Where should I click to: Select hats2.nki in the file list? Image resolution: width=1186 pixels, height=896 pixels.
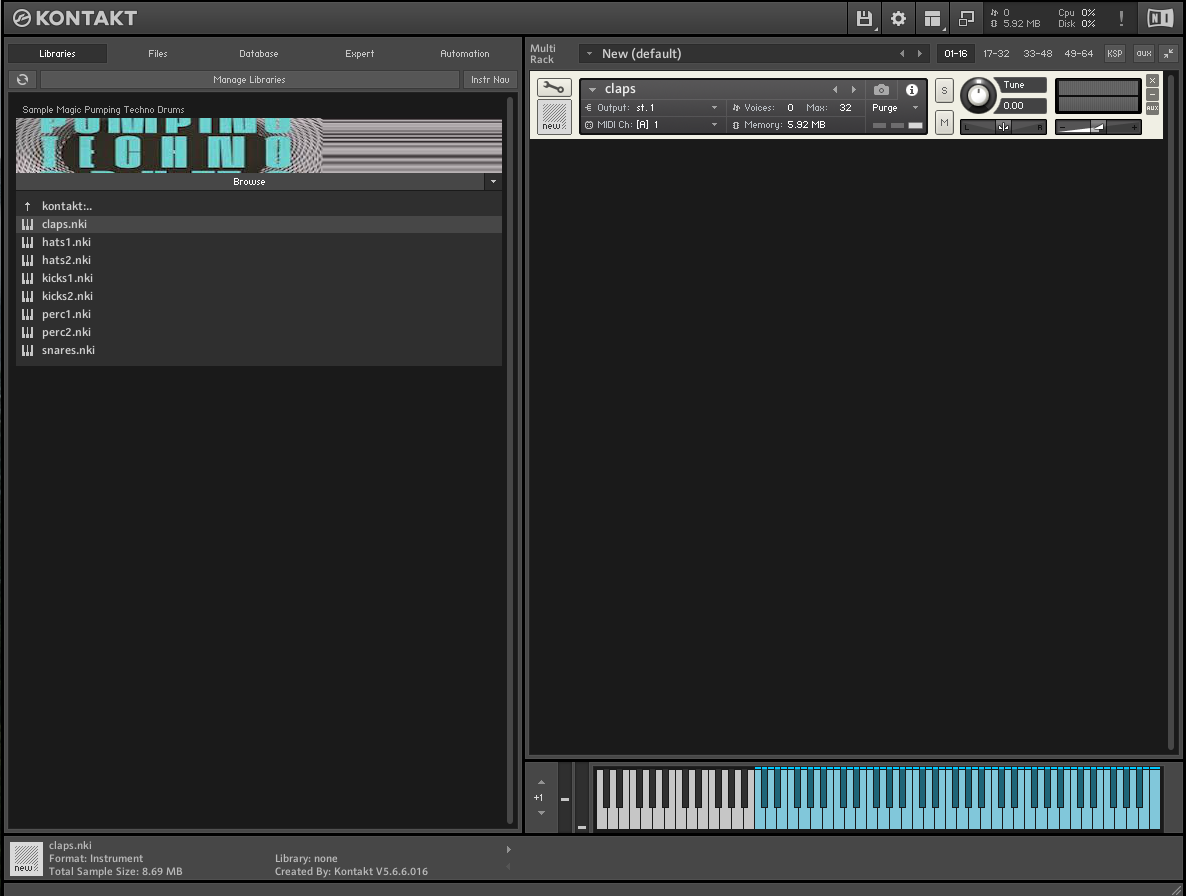click(259, 260)
